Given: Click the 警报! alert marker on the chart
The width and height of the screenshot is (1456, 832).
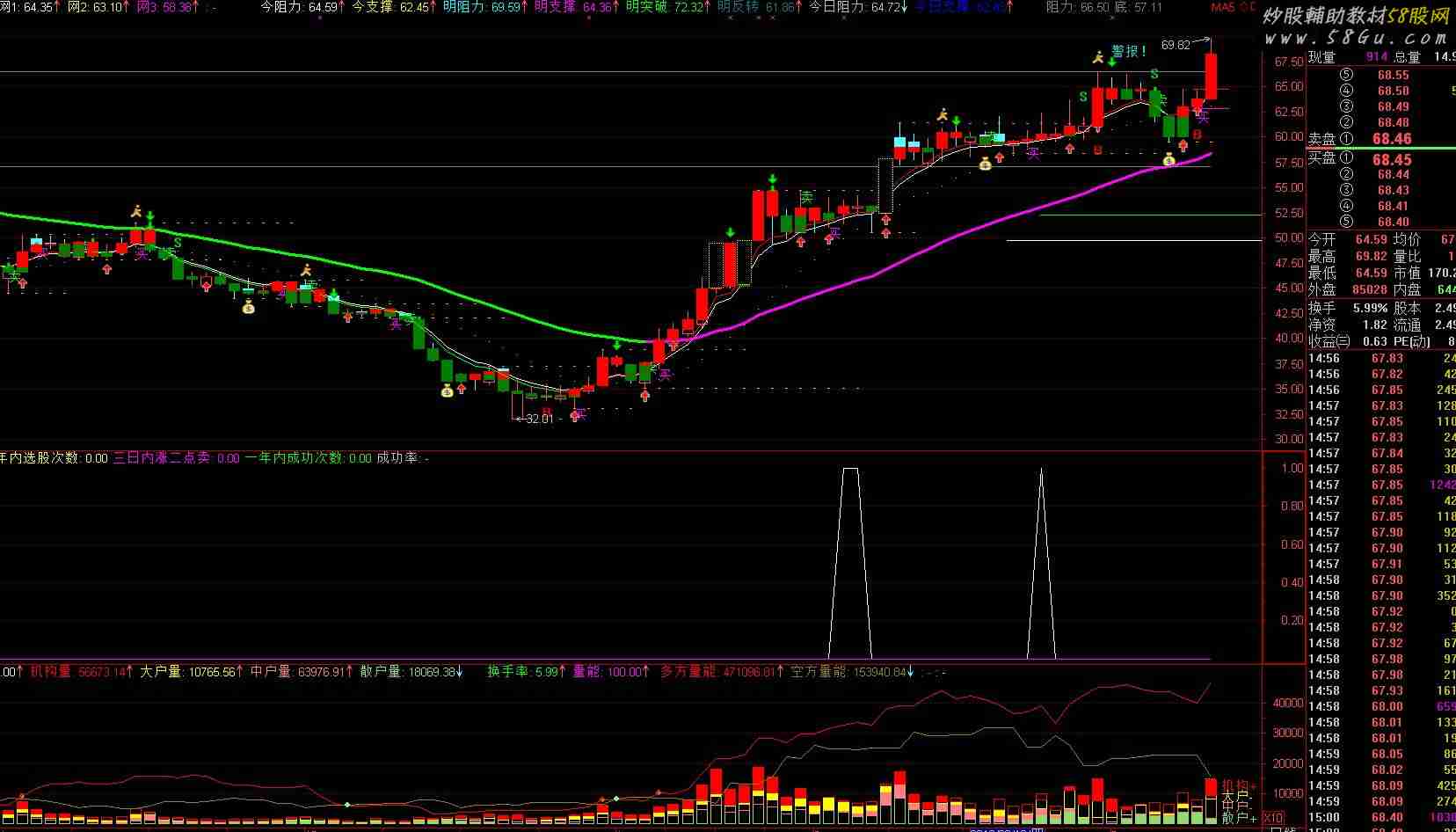Looking at the screenshot, I should (1128, 51).
